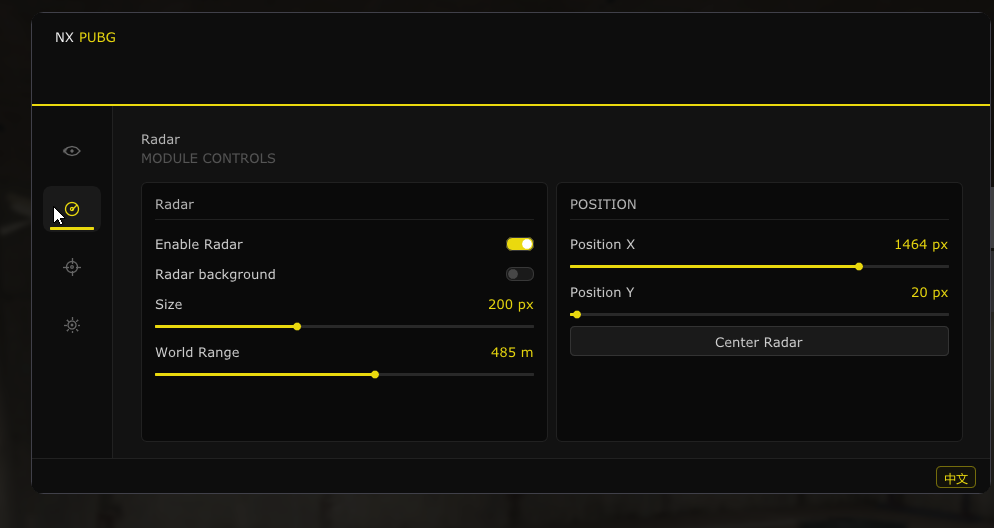The width and height of the screenshot is (994, 528).
Task: Click the MODULE CONTROLS subtitle text
Action: click(x=208, y=158)
